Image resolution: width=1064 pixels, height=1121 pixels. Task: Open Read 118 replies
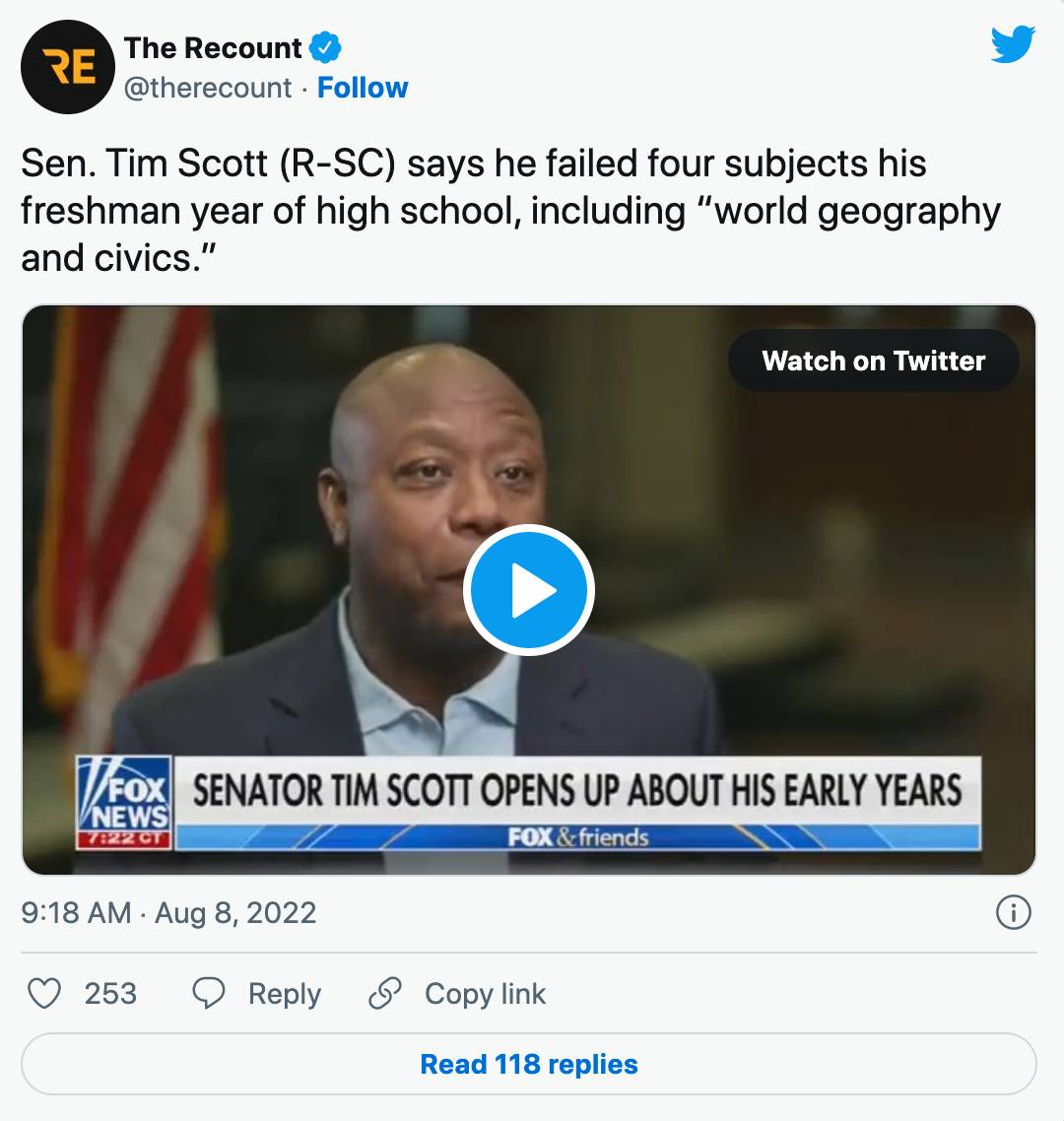point(529,1065)
